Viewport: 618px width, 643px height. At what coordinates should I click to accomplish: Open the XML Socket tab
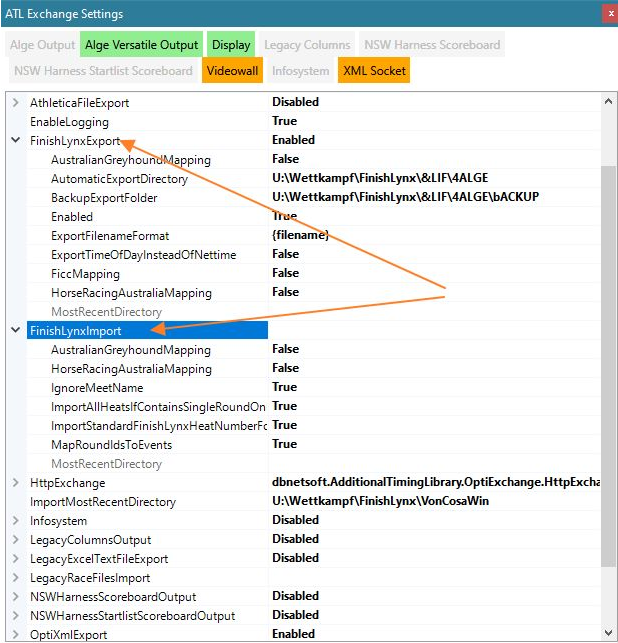[x=372, y=71]
